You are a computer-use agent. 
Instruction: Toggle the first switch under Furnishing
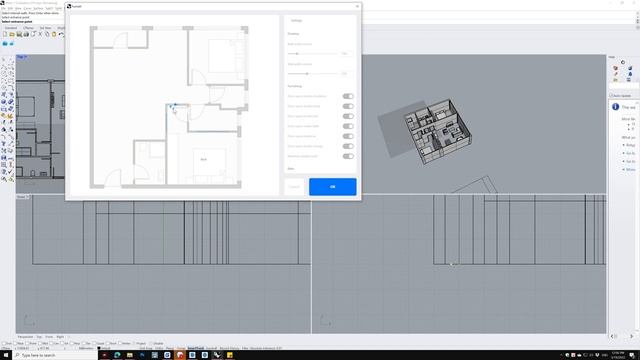pyautogui.click(x=348, y=96)
